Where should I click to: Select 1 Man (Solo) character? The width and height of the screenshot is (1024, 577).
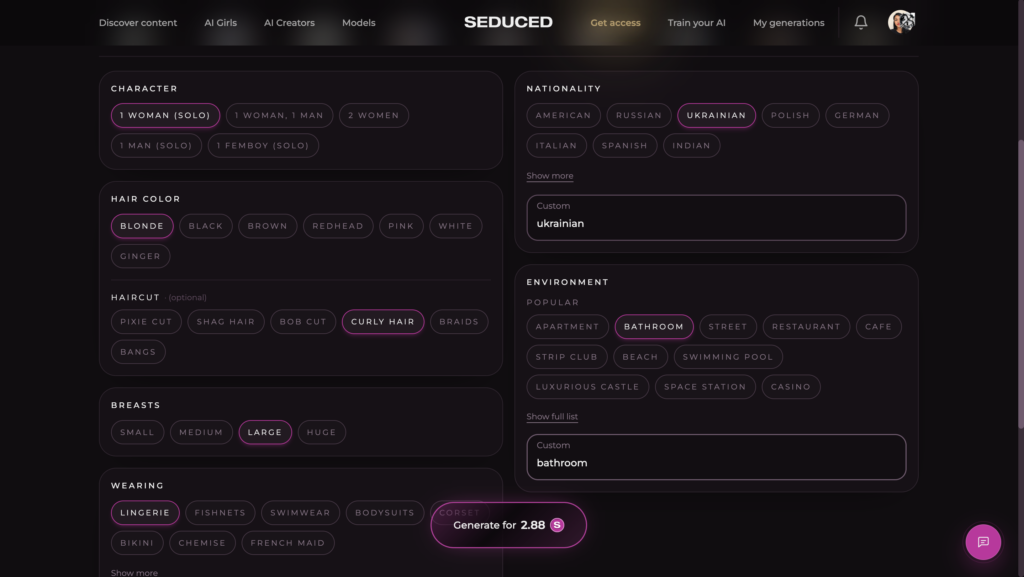coord(156,146)
